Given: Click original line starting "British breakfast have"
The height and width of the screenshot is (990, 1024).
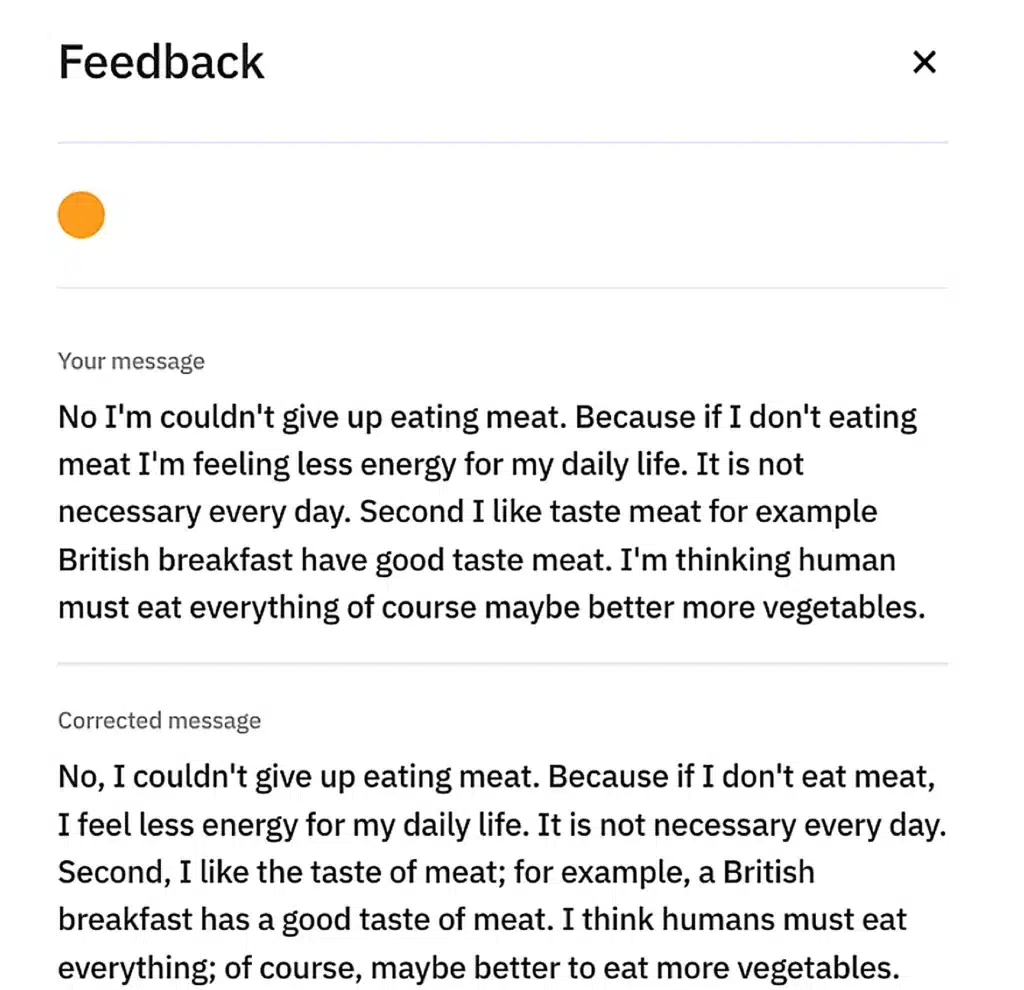Looking at the screenshot, I should click(476, 560).
